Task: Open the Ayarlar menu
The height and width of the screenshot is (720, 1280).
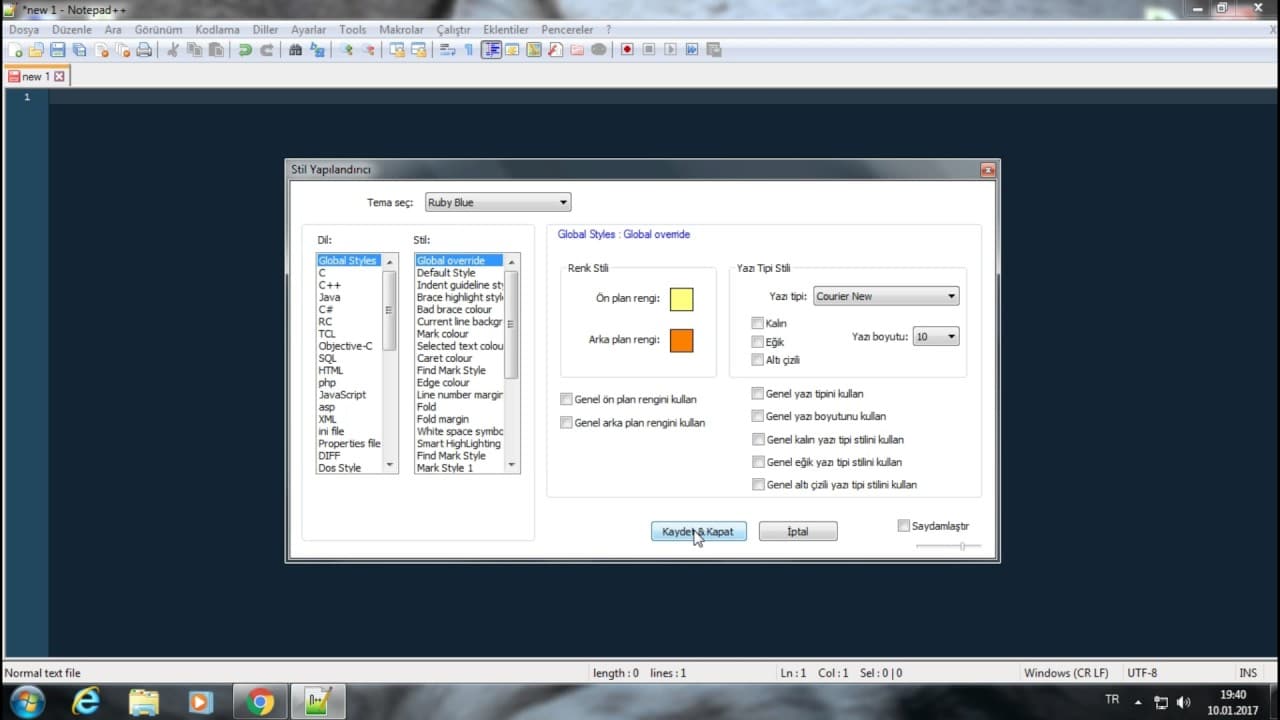Action: [x=308, y=30]
